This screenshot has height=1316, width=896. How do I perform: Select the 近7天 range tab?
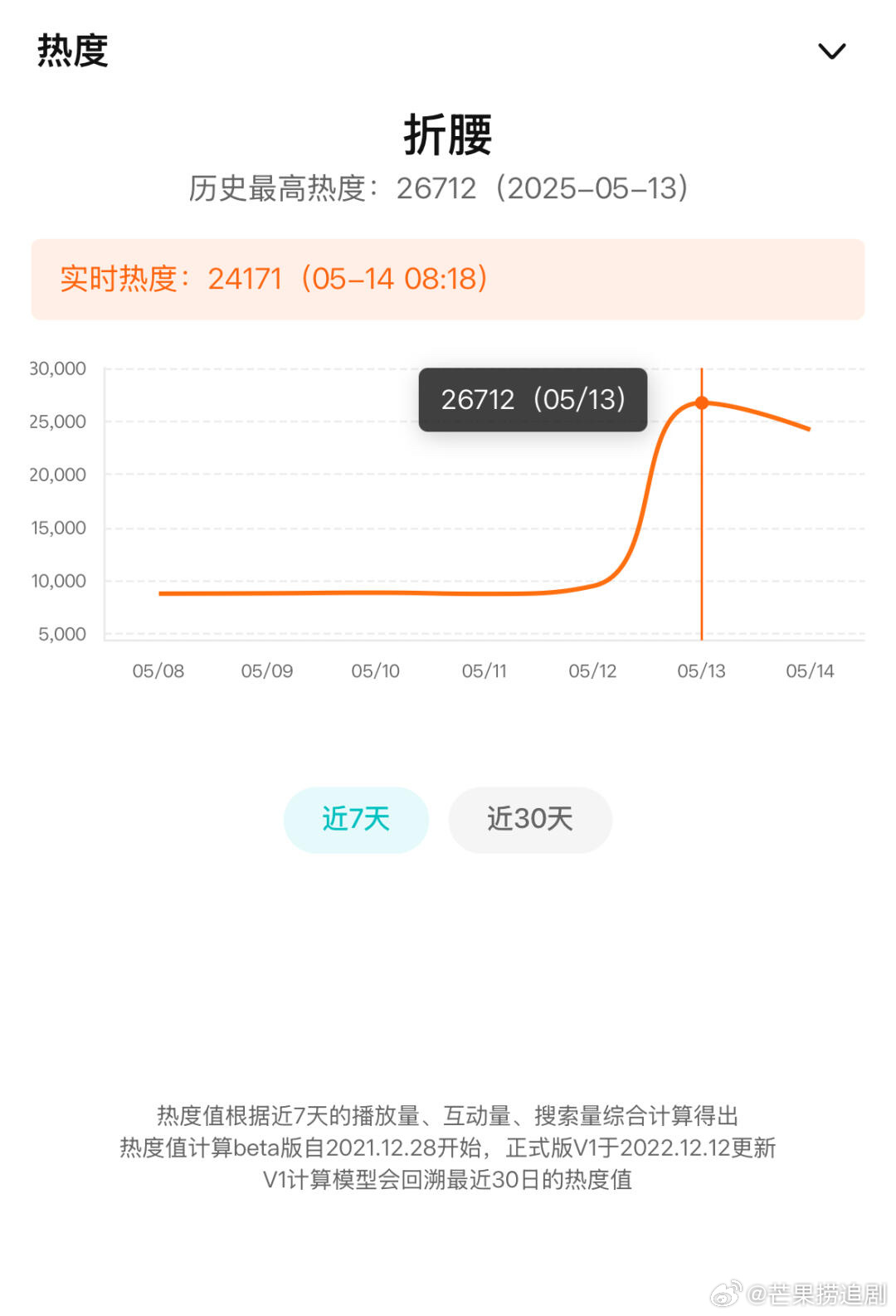point(356,820)
